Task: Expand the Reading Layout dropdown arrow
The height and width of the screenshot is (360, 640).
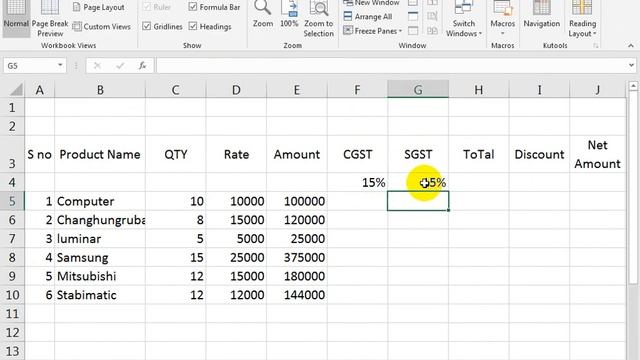Action: coord(595,33)
